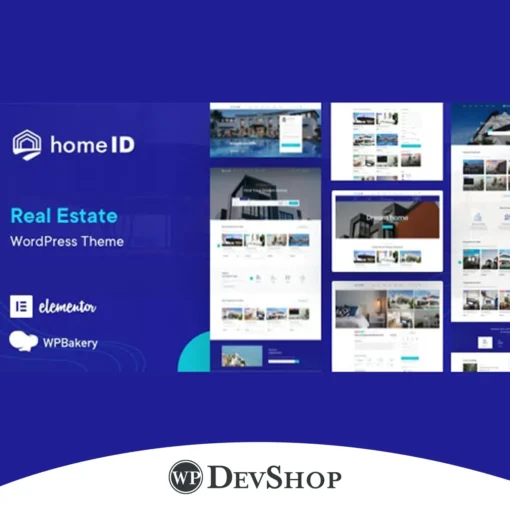
Task: Click the homeID house logo icon
Action: (27, 145)
